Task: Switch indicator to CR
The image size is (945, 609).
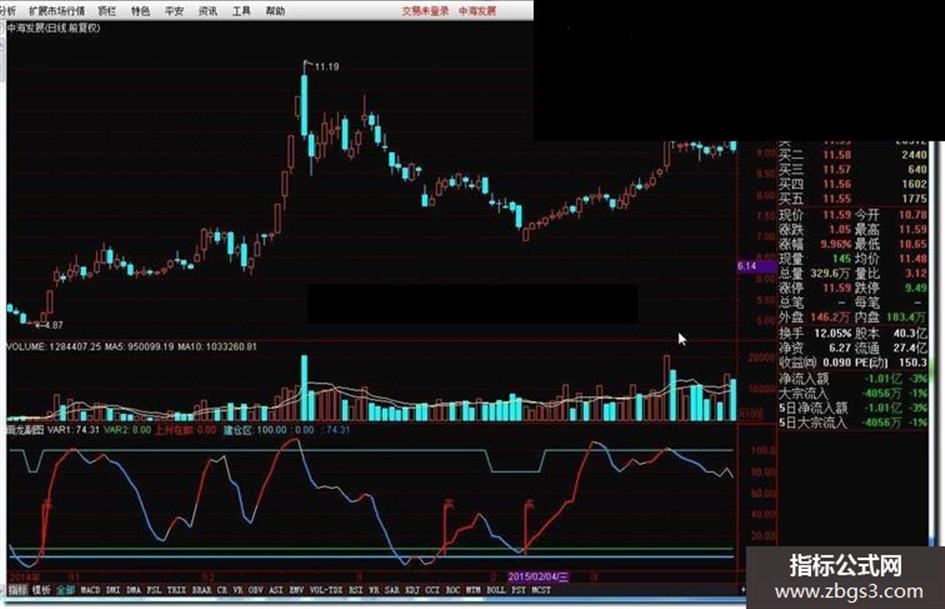Action: pos(222,590)
